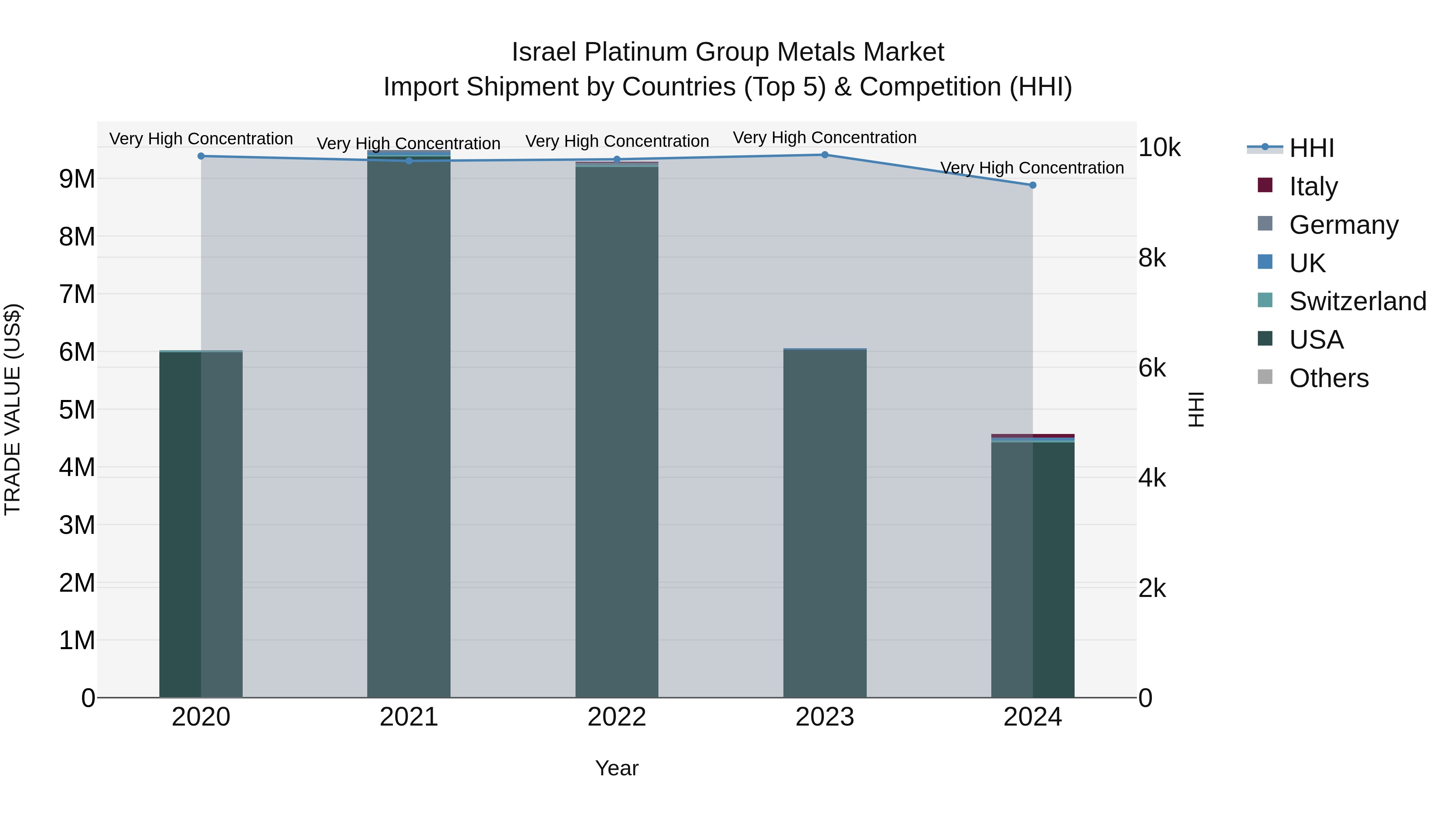Click the 9M trade value tick label

(77, 179)
